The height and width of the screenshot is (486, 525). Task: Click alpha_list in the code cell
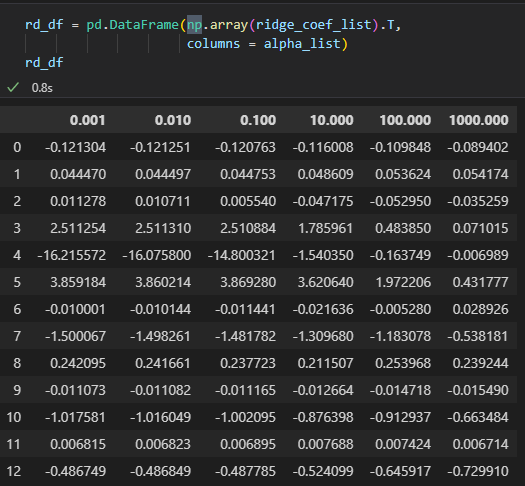click(302, 44)
